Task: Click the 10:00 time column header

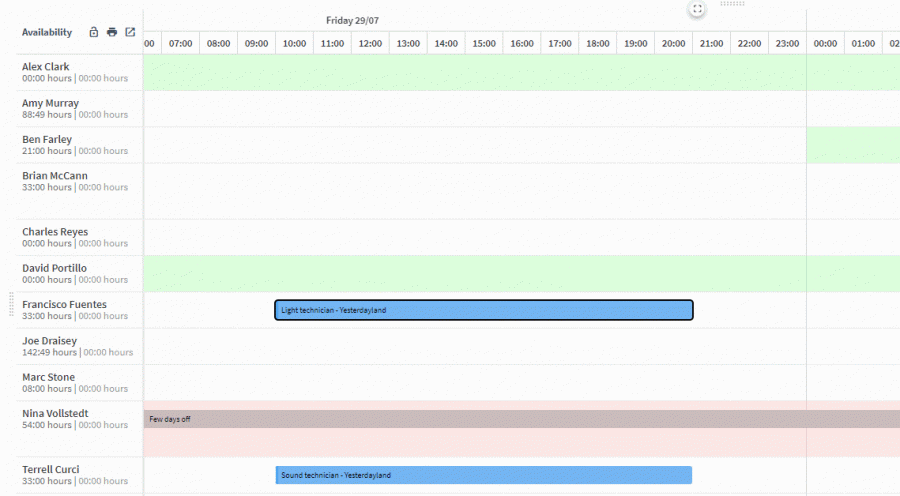Action: [294, 44]
